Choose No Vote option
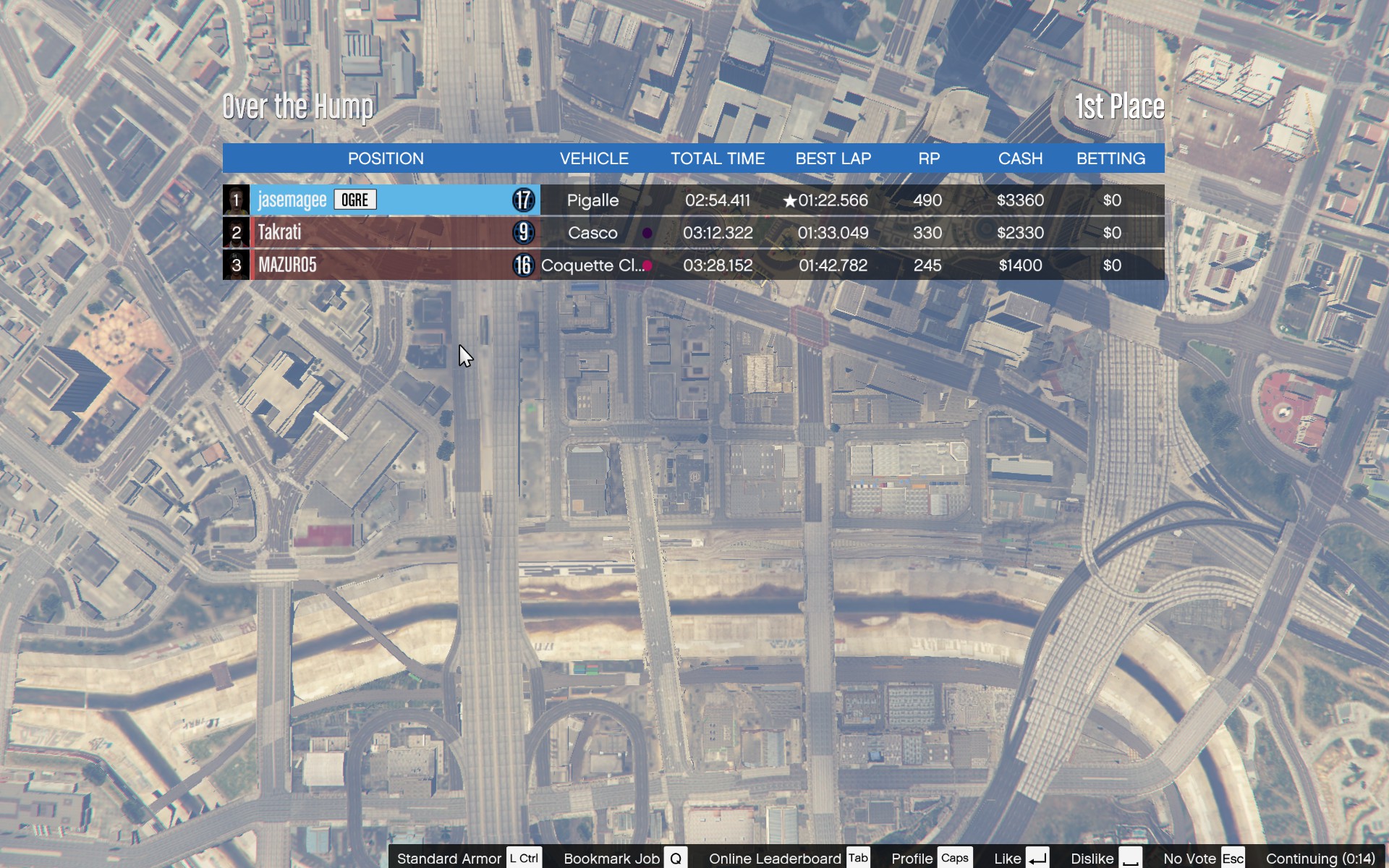 pyautogui.click(x=1189, y=858)
